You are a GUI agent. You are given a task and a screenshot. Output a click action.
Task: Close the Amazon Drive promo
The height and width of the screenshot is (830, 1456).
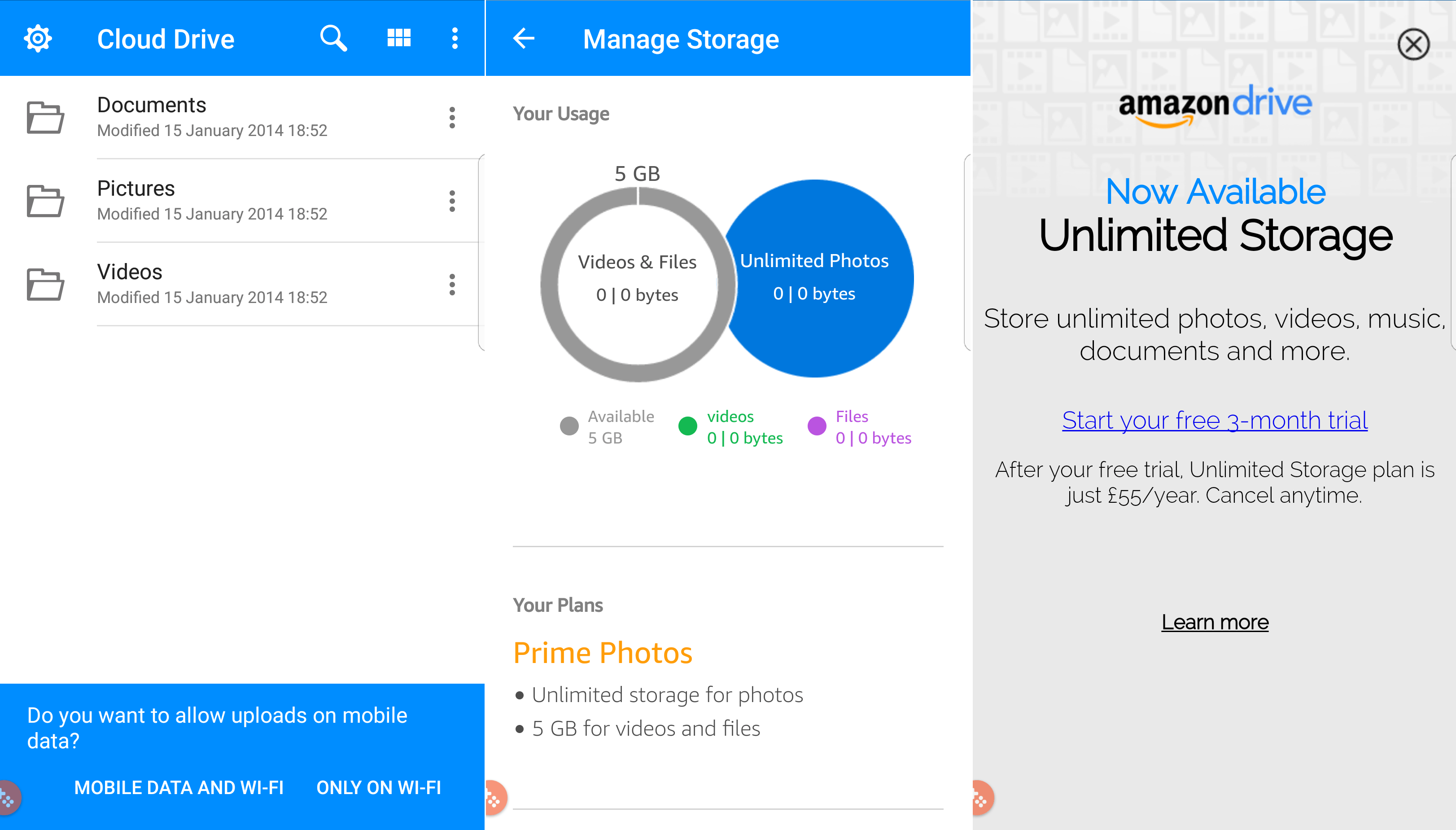1413,44
